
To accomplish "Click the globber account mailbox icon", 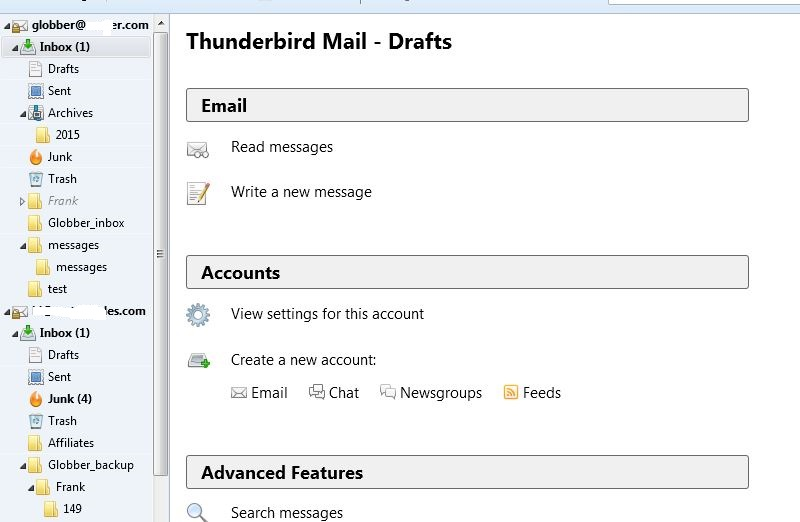I will pyautogui.click(x=20, y=26).
